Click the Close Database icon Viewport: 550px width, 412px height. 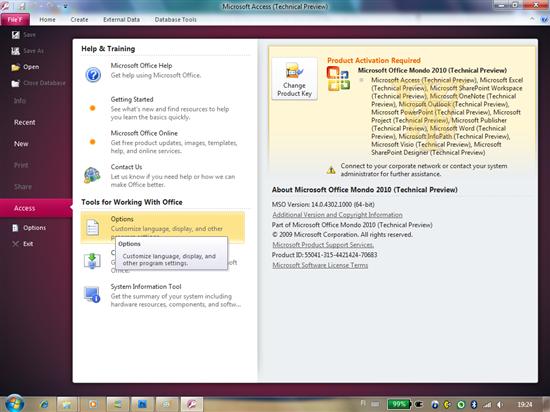pyautogui.click(x=15, y=83)
